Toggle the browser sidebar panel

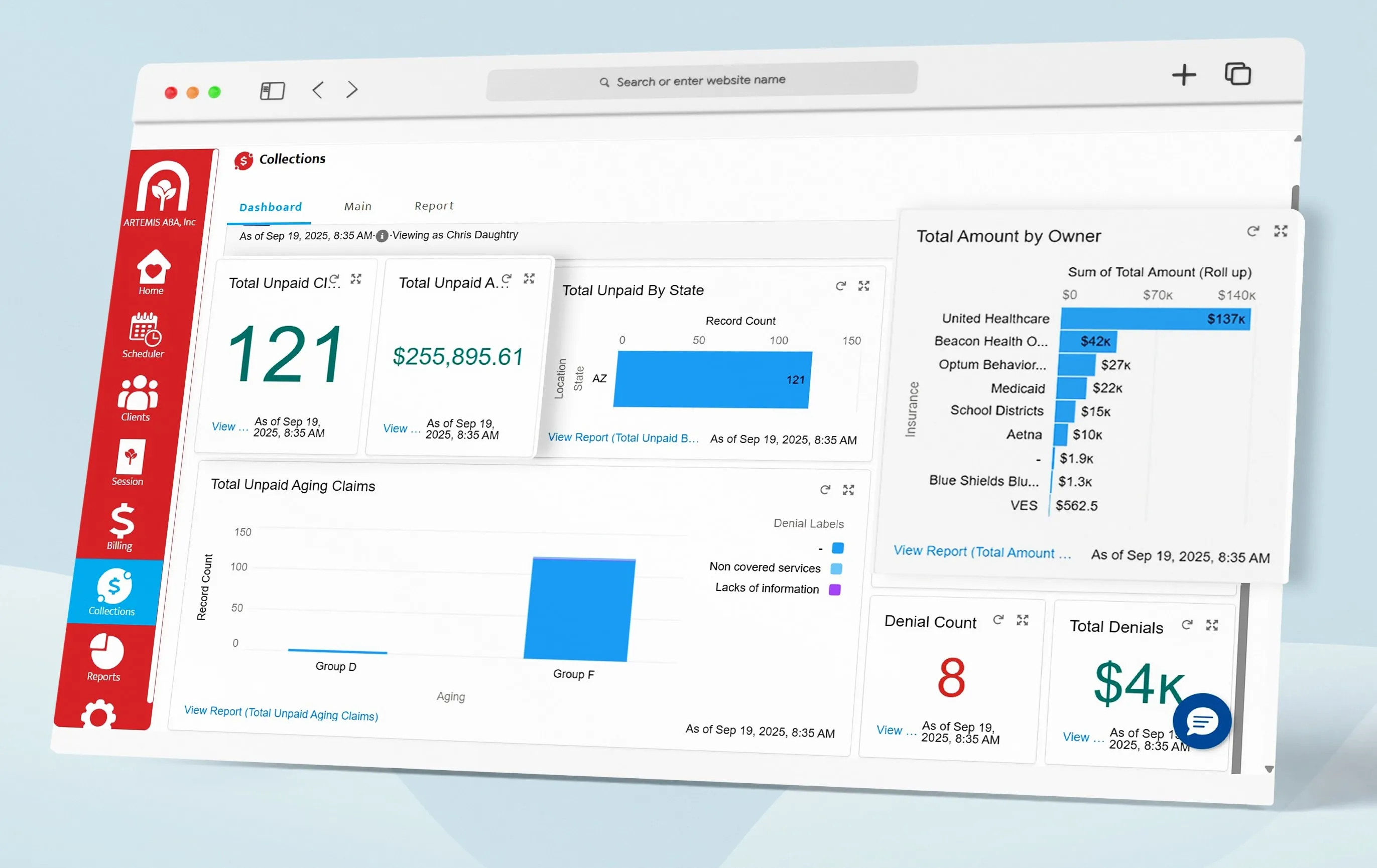click(272, 90)
